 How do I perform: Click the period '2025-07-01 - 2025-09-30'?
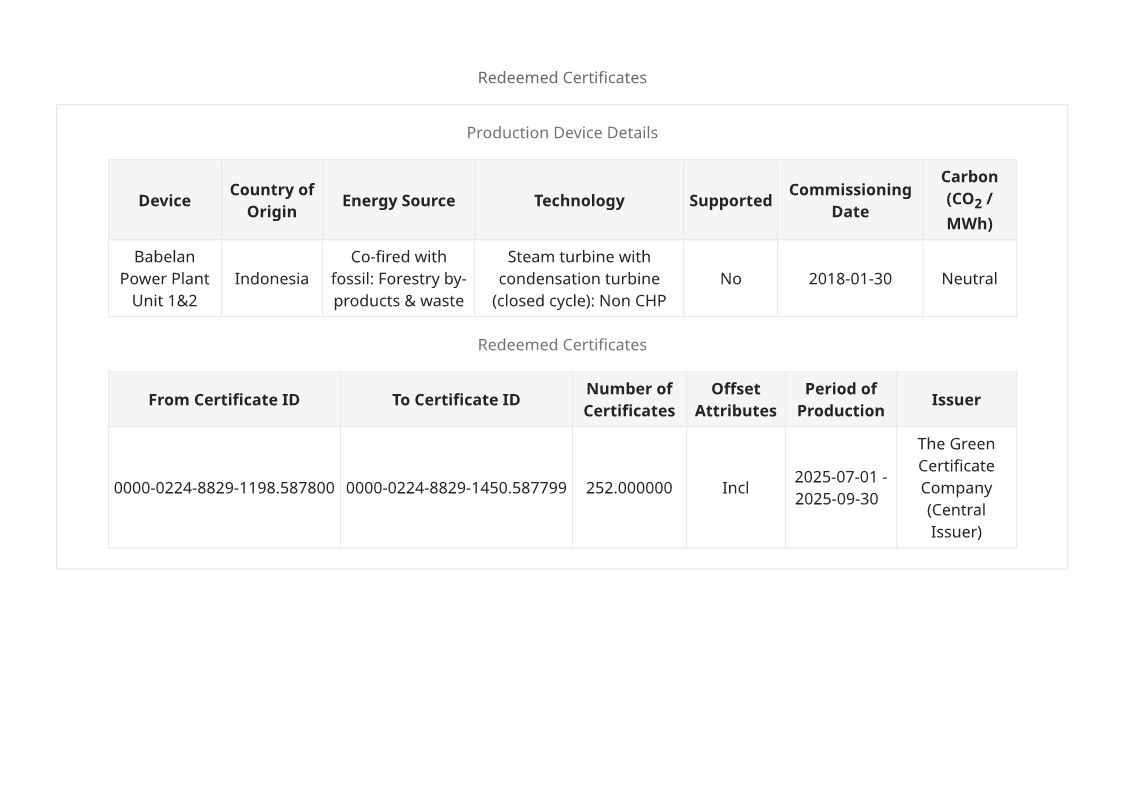click(x=841, y=487)
